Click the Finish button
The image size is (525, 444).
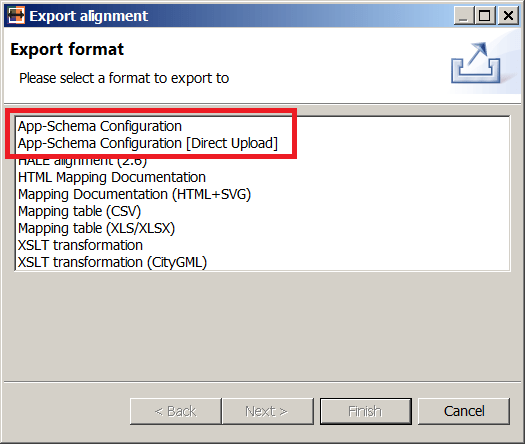366,411
